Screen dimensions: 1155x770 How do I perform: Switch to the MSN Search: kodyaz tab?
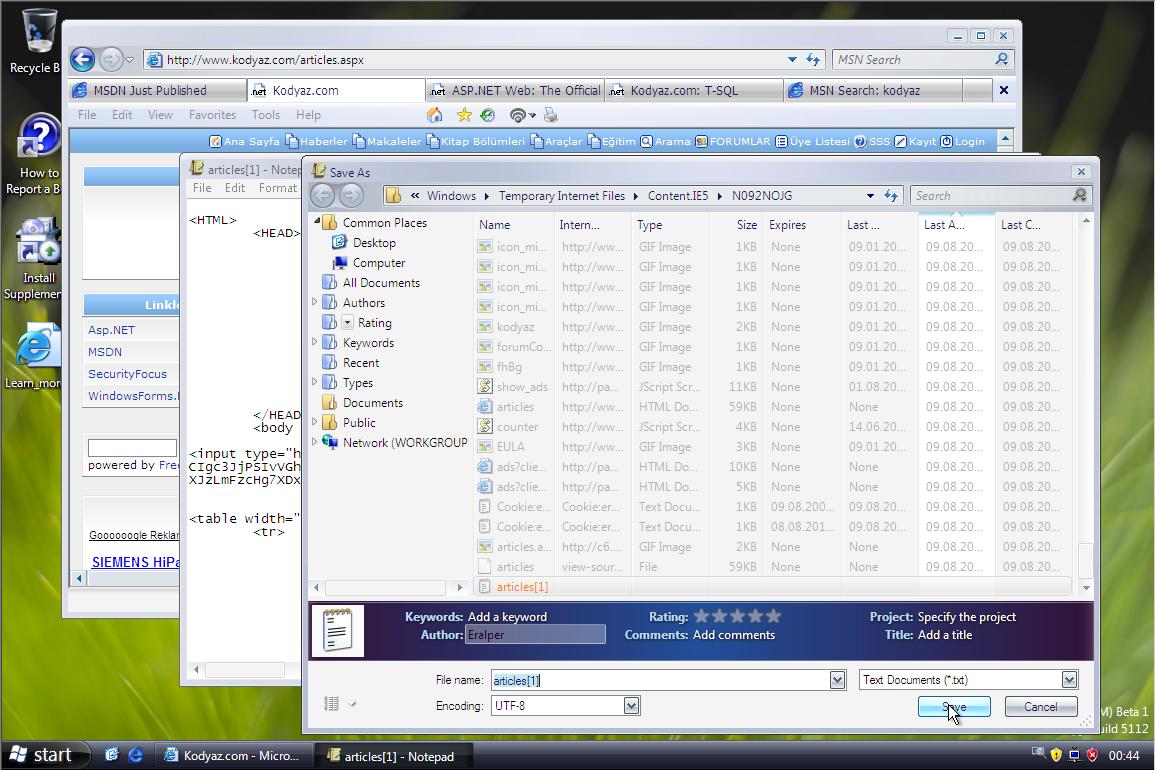pyautogui.click(x=864, y=90)
